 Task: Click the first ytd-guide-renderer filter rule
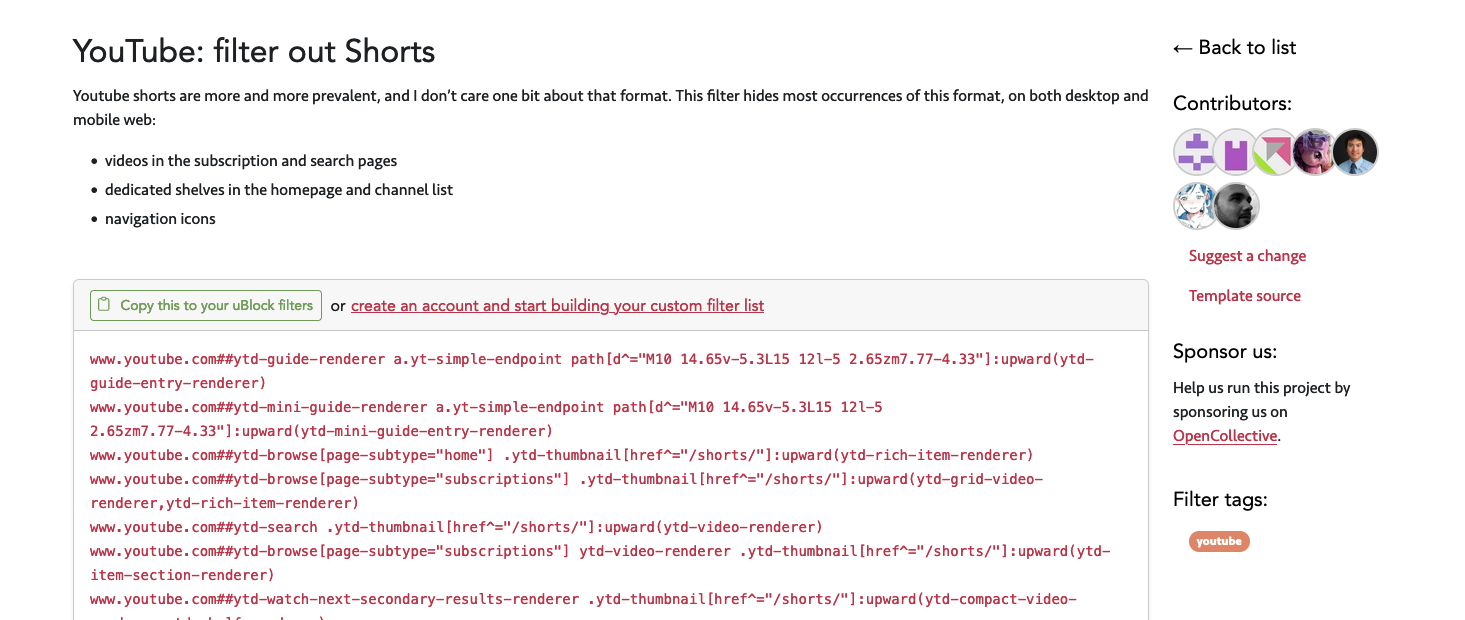(592, 371)
